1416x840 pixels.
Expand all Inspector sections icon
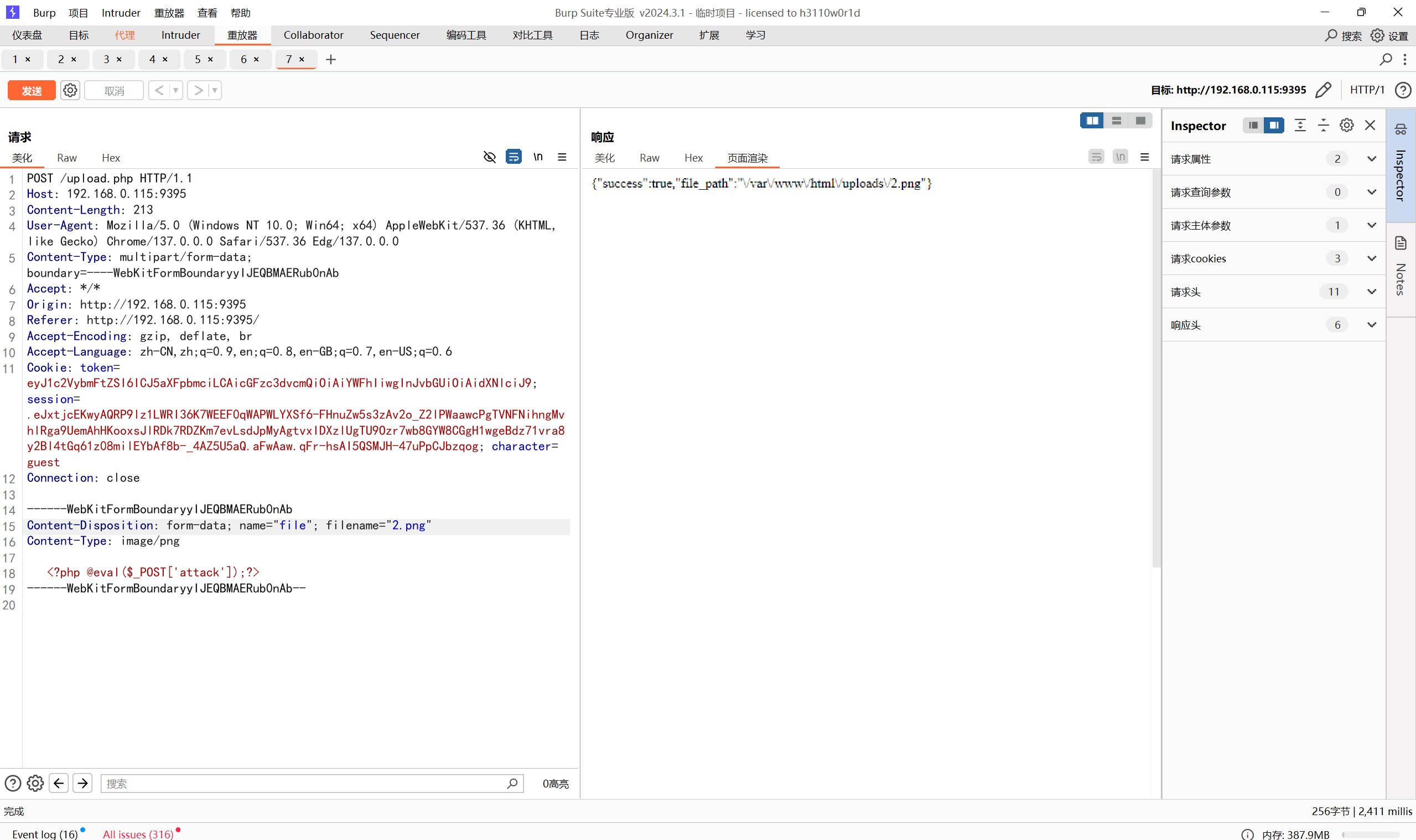[x=1300, y=125]
